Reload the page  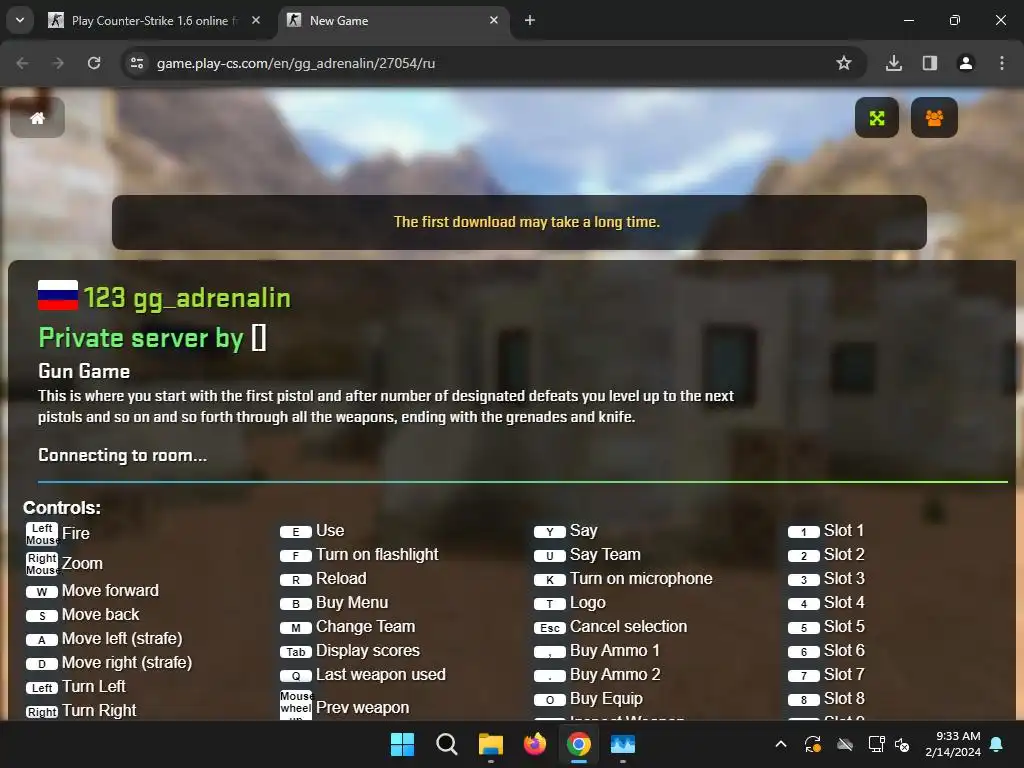[x=94, y=63]
